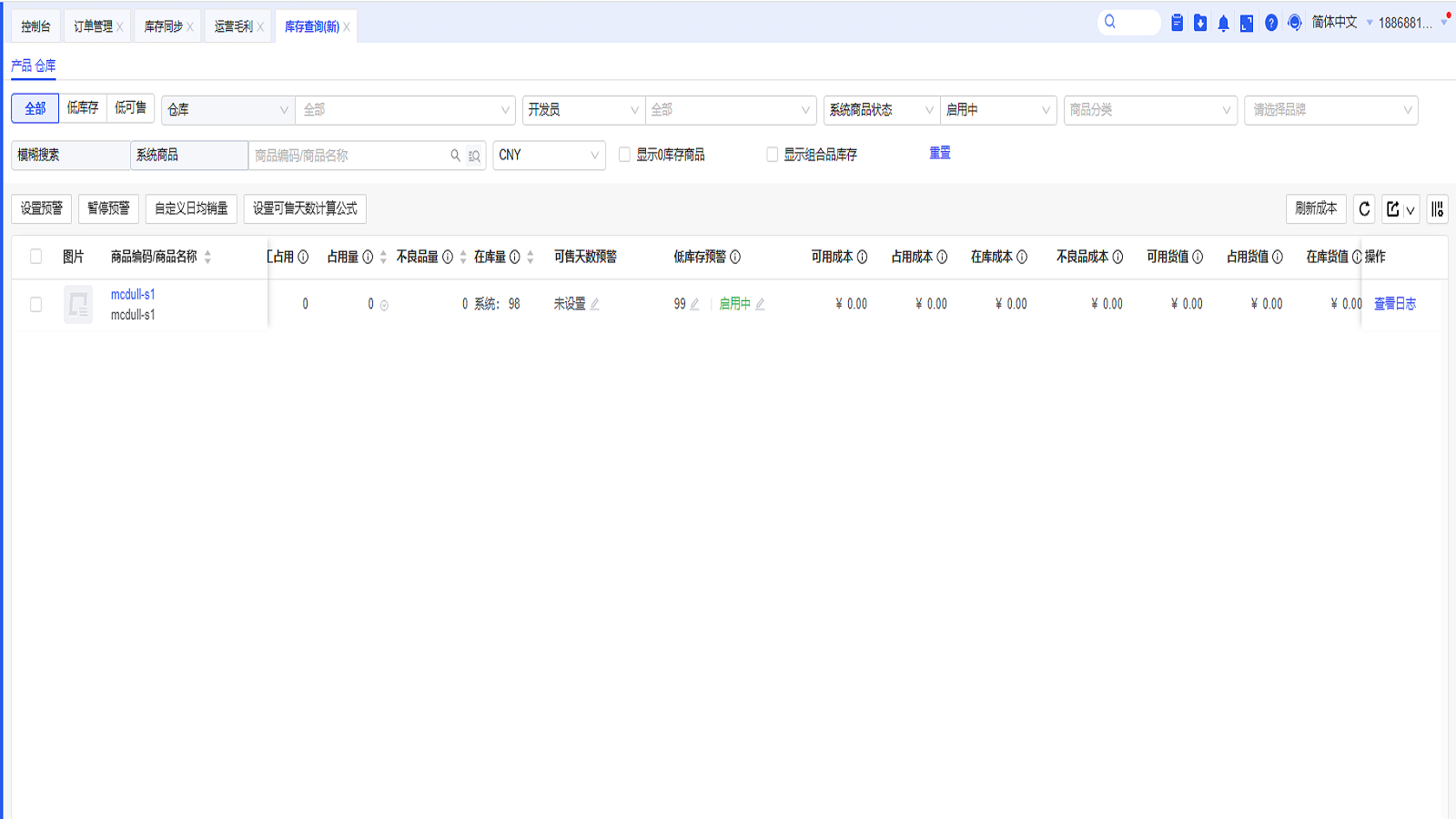The width and height of the screenshot is (1456, 819).
Task: Sort by 商品编码/商品名称 column arrows
Action: tap(207, 257)
